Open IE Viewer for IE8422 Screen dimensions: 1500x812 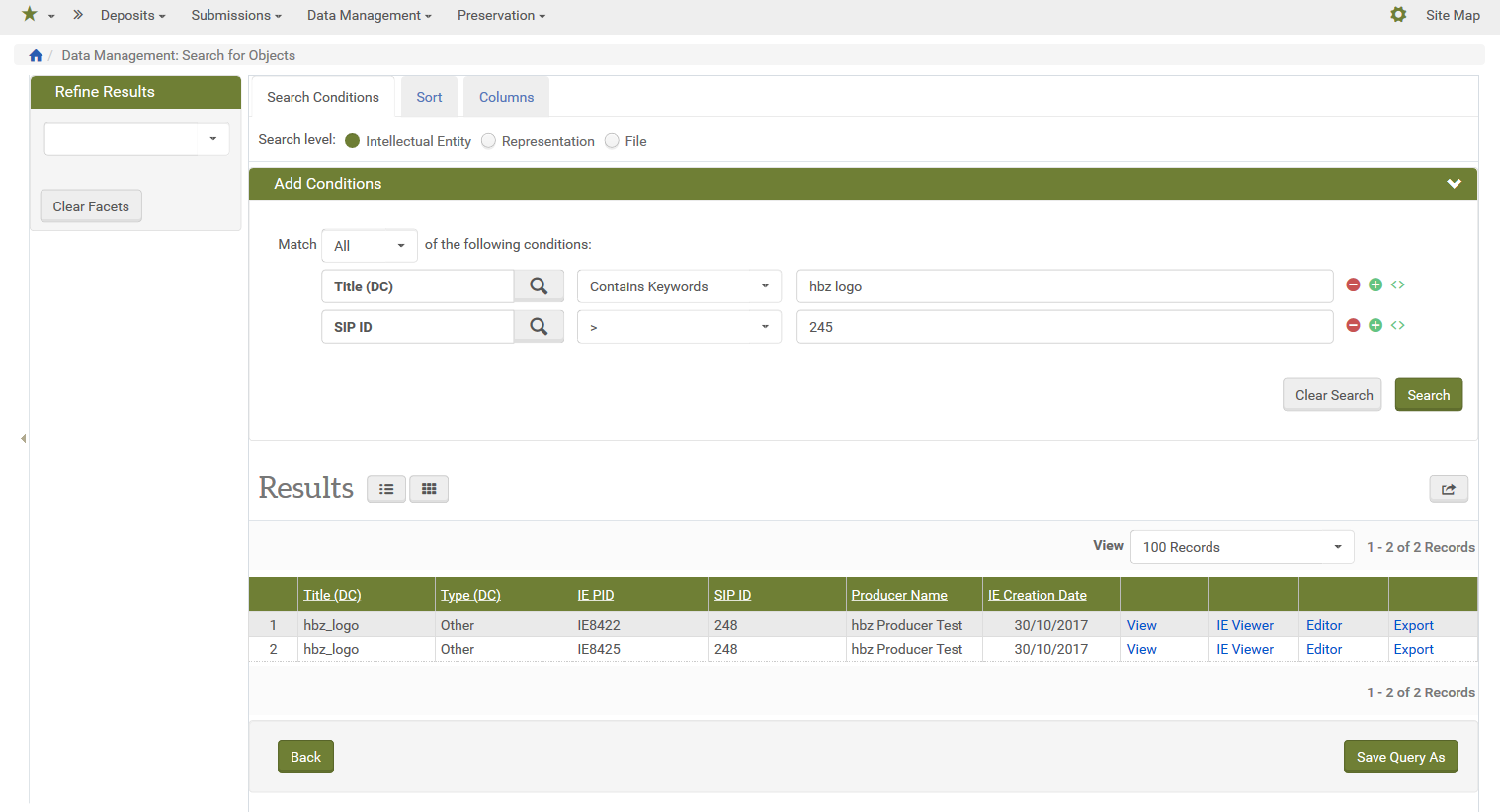[x=1244, y=625]
